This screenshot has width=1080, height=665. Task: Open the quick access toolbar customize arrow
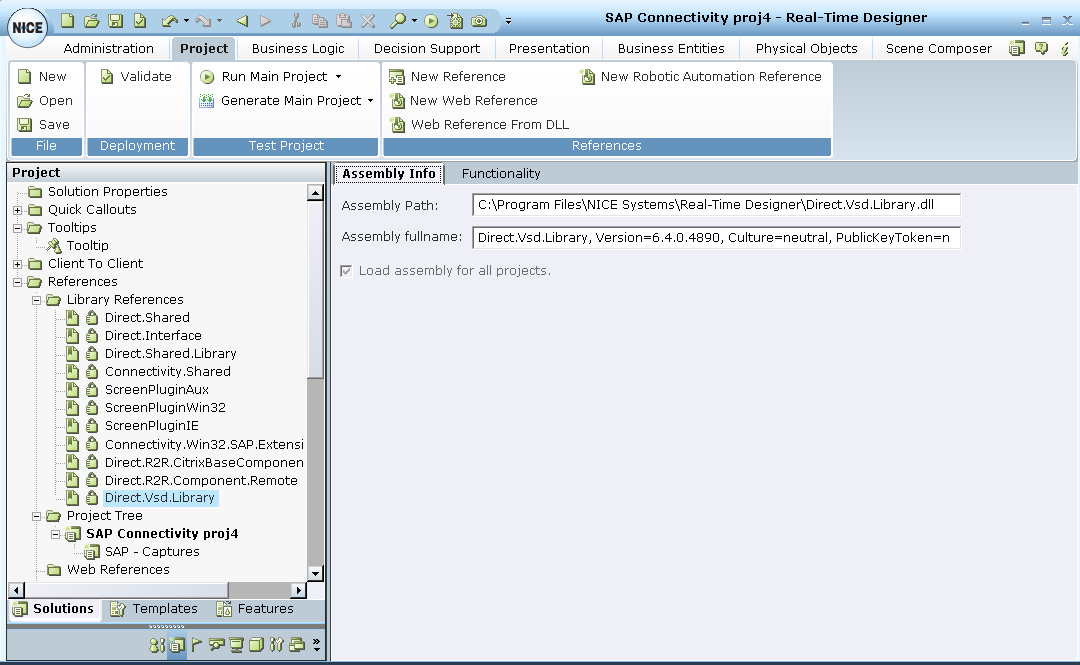[508, 21]
